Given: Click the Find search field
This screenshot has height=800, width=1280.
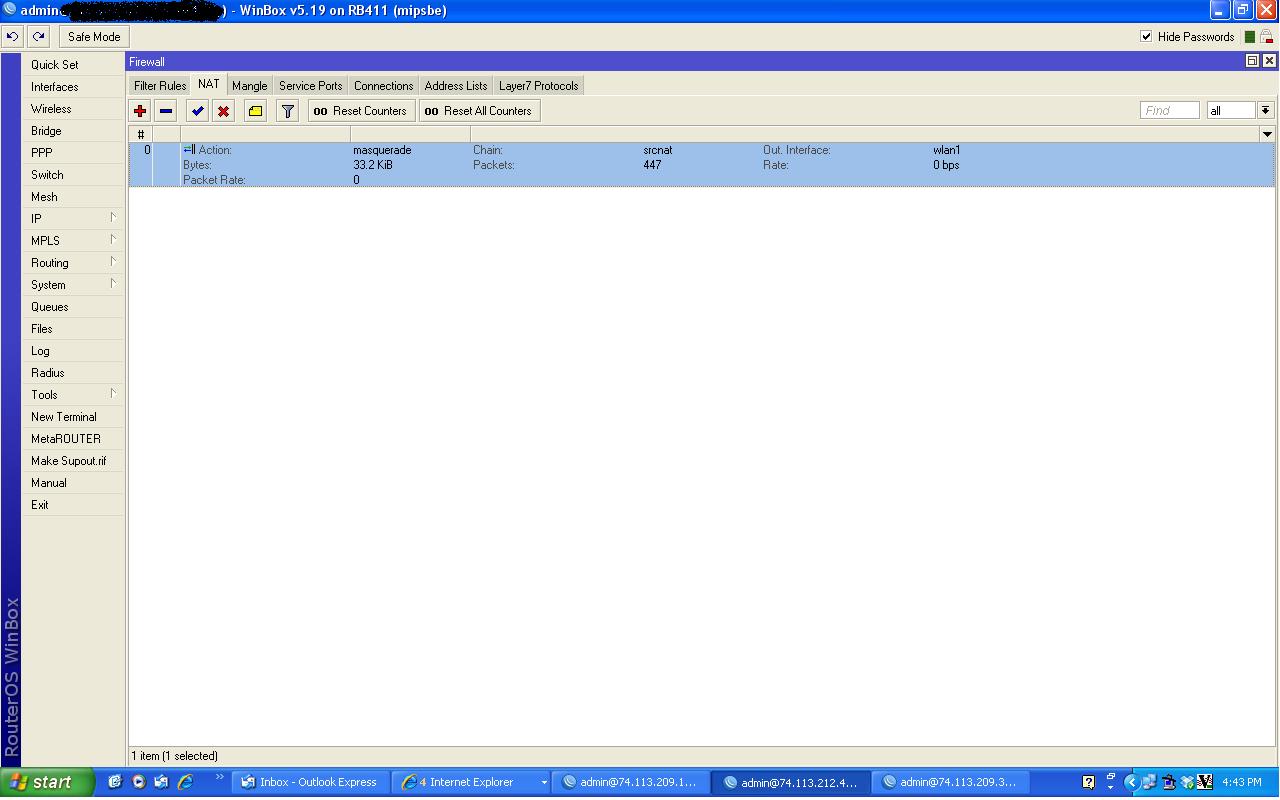Looking at the screenshot, I should (1170, 111).
